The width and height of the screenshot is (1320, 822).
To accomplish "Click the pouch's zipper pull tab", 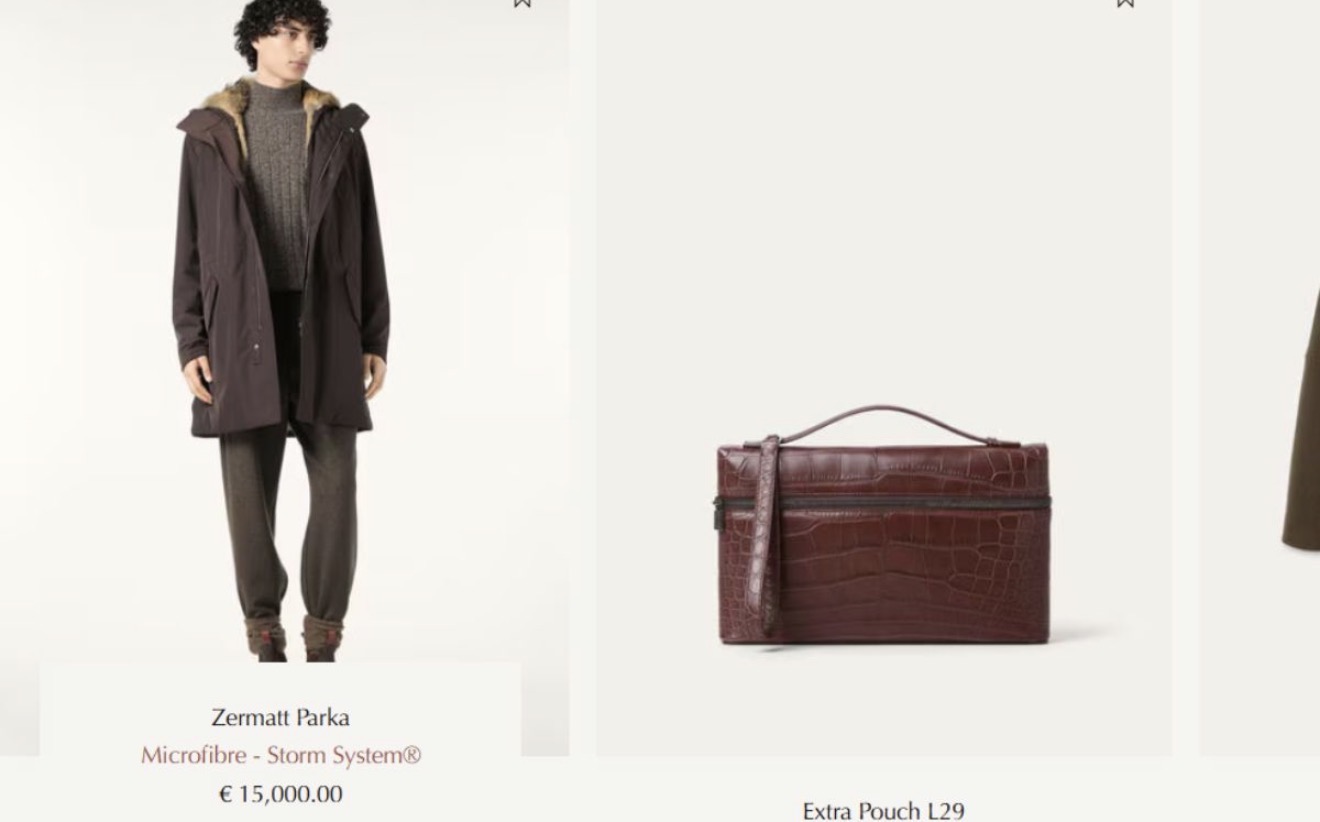I will pyautogui.click(x=719, y=513).
